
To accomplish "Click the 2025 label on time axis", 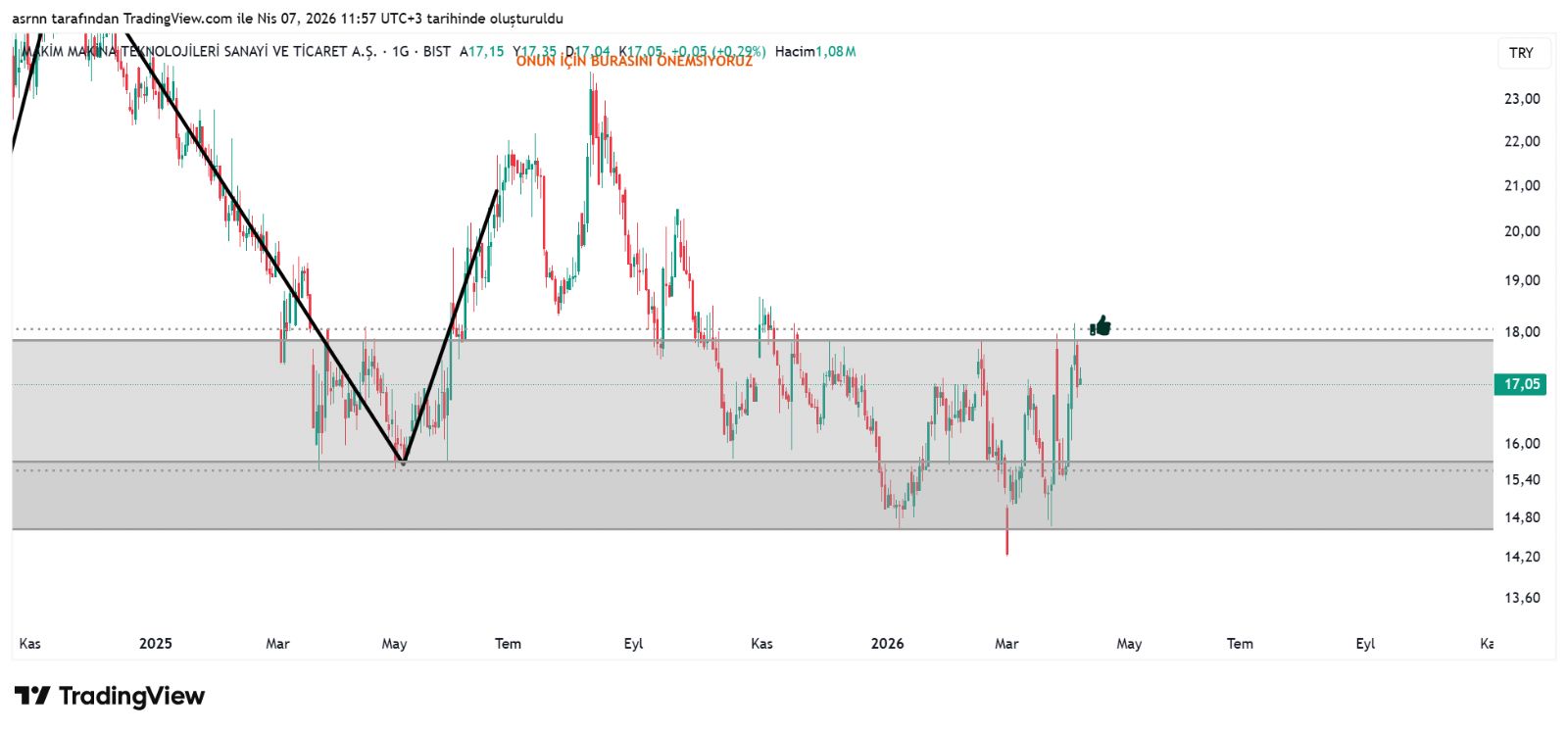I will [x=155, y=644].
